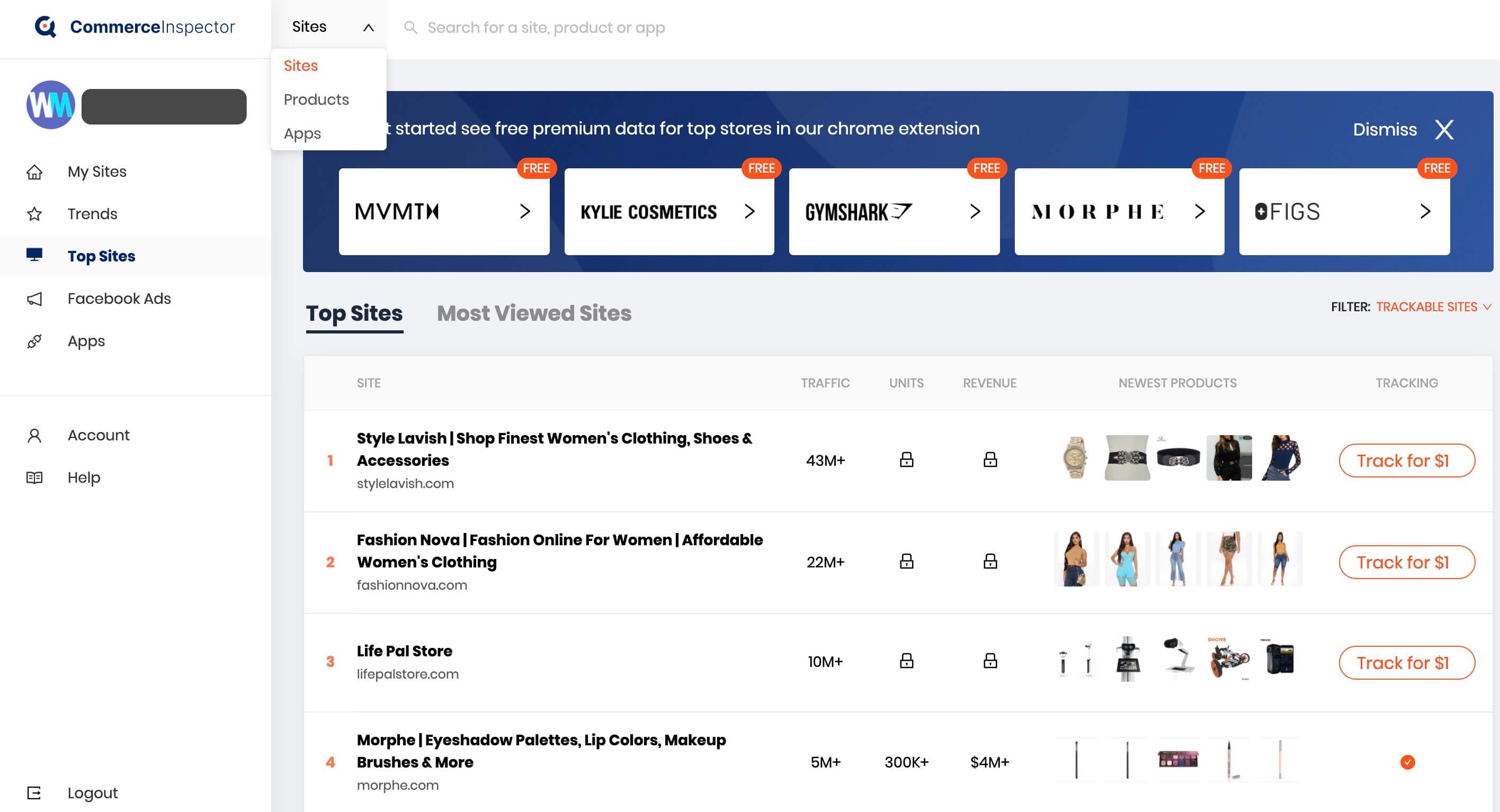This screenshot has height=812, width=1500.
Task: Click the Fashion Nova site title
Action: click(x=559, y=551)
